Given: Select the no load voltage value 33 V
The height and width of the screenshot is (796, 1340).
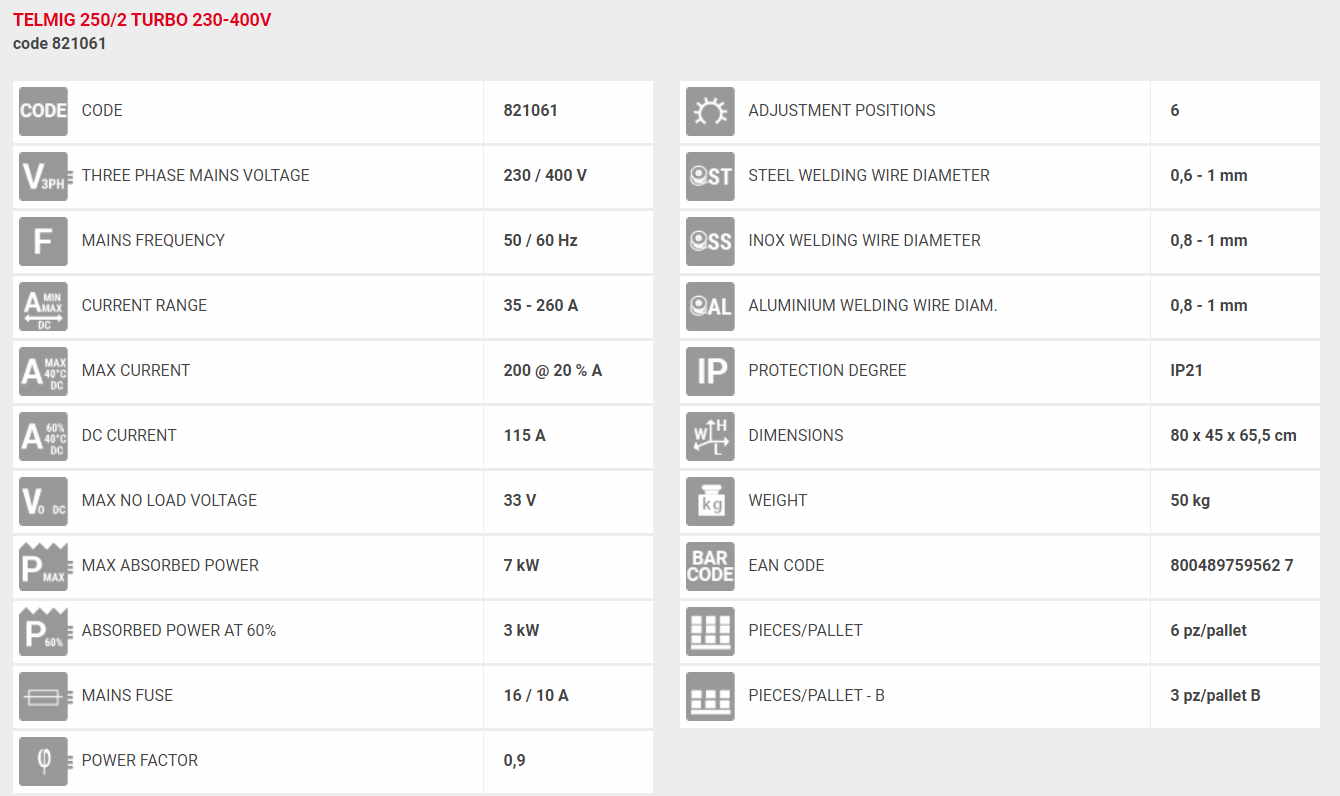Looking at the screenshot, I should point(520,500).
